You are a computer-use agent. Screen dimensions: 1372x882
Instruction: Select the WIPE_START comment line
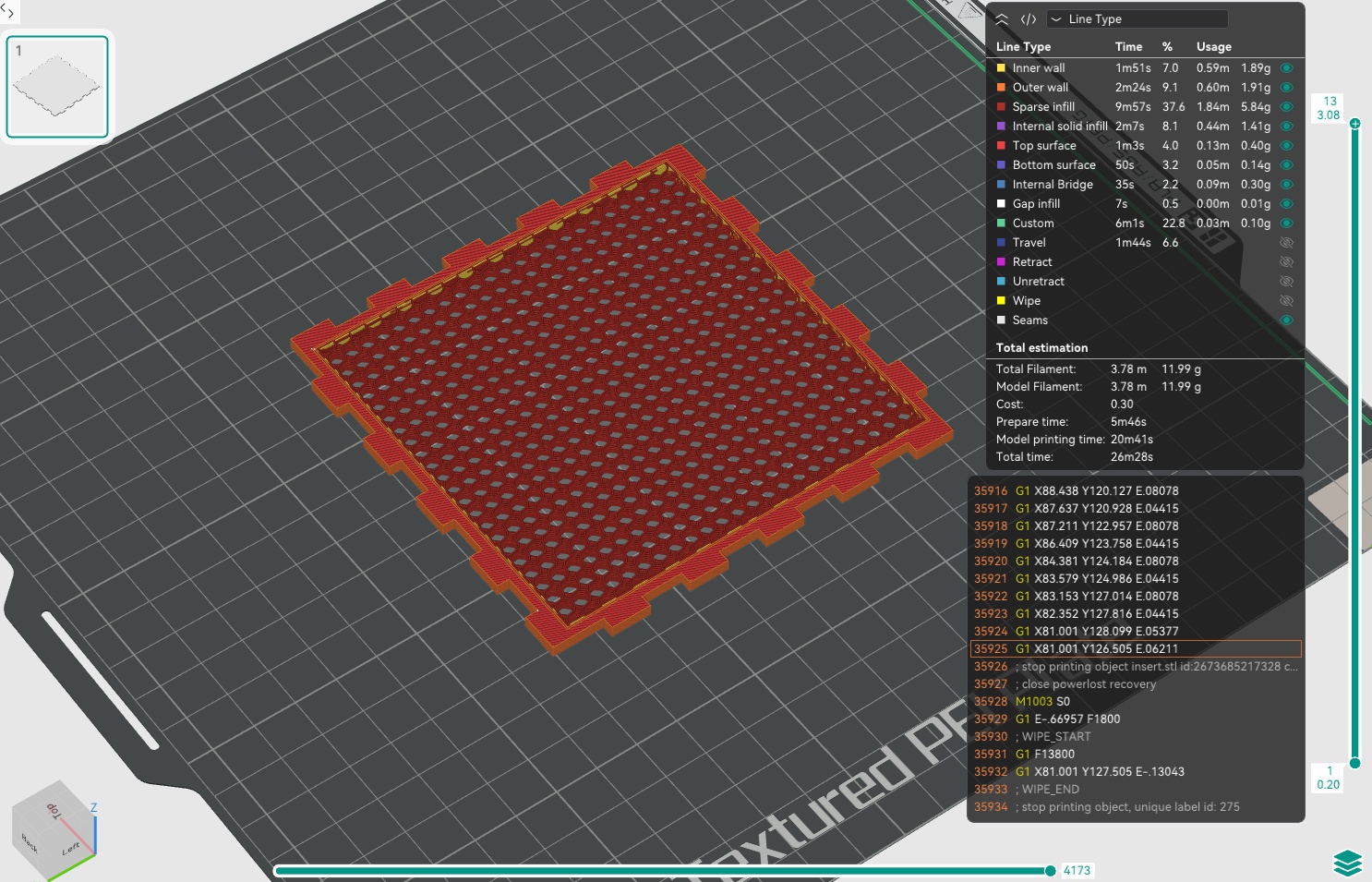tap(1137, 737)
